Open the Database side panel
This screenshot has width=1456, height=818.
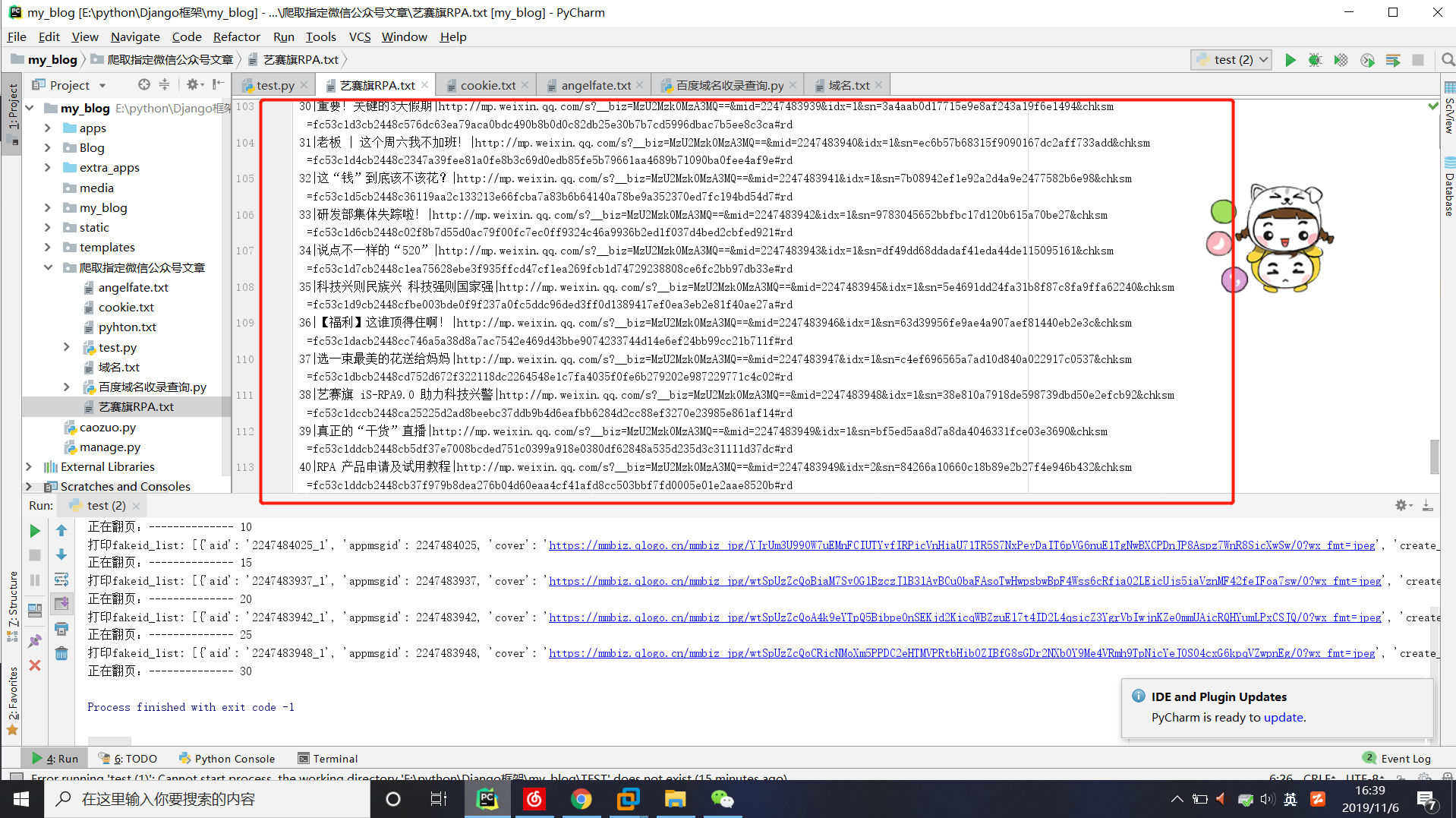click(1448, 187)
